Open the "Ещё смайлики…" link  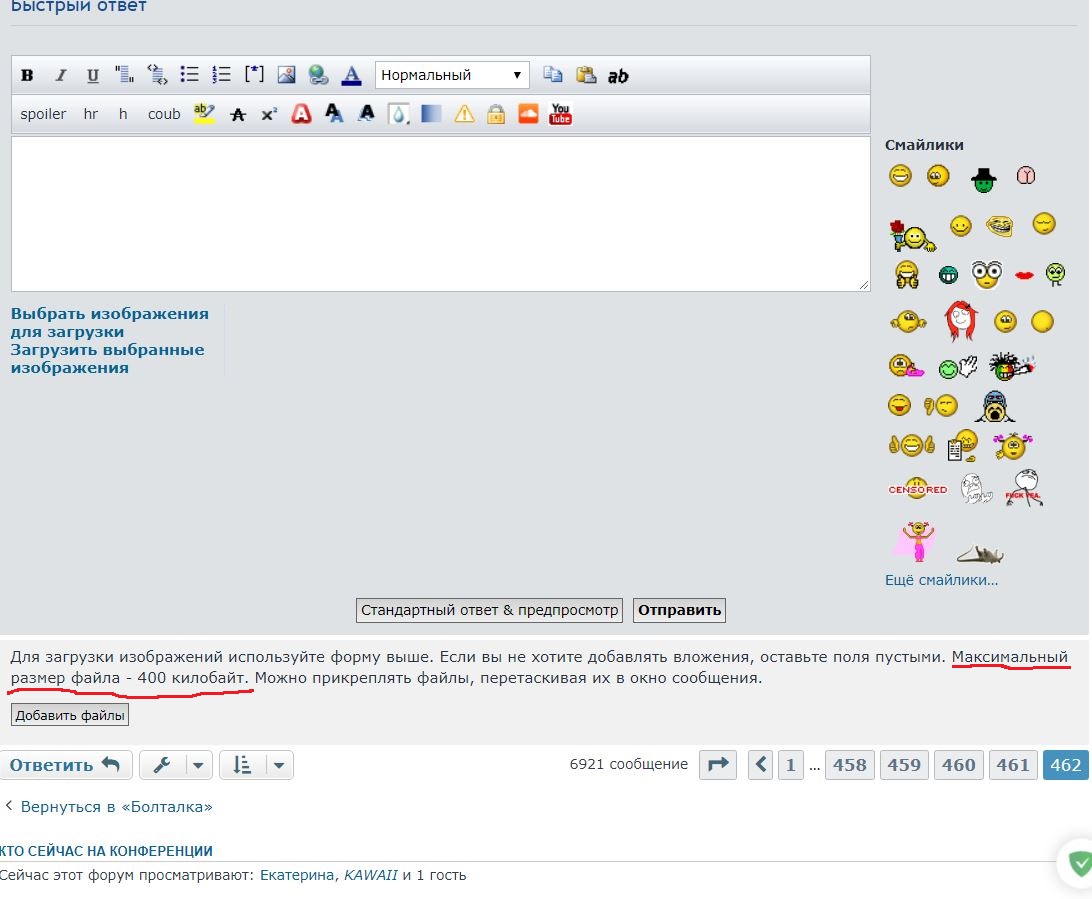click(x=941, y=580)
